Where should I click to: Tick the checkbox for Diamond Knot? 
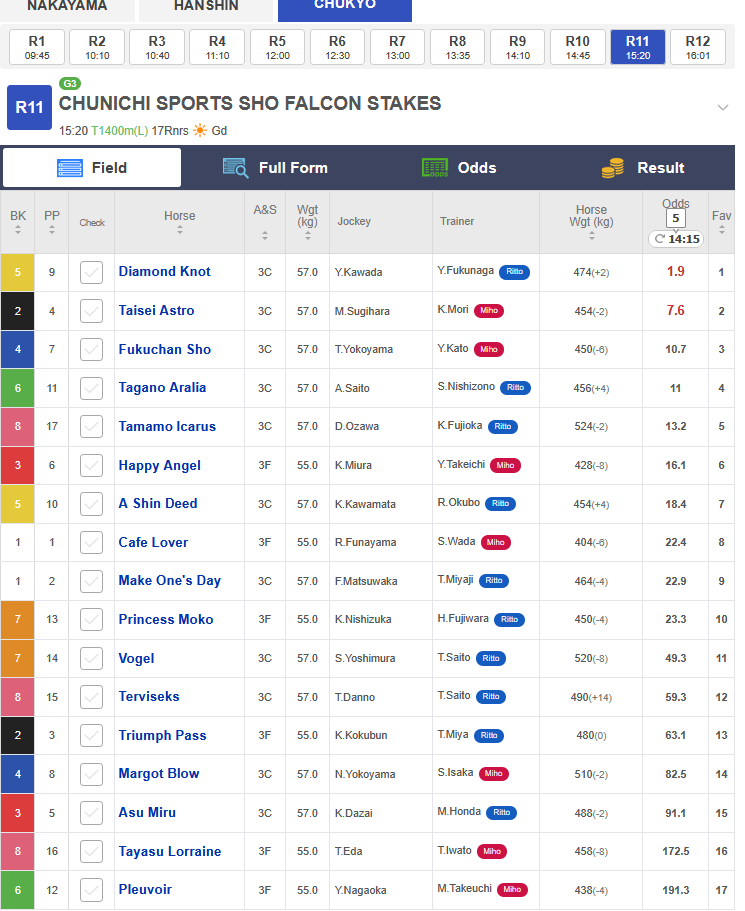(91, 272)
